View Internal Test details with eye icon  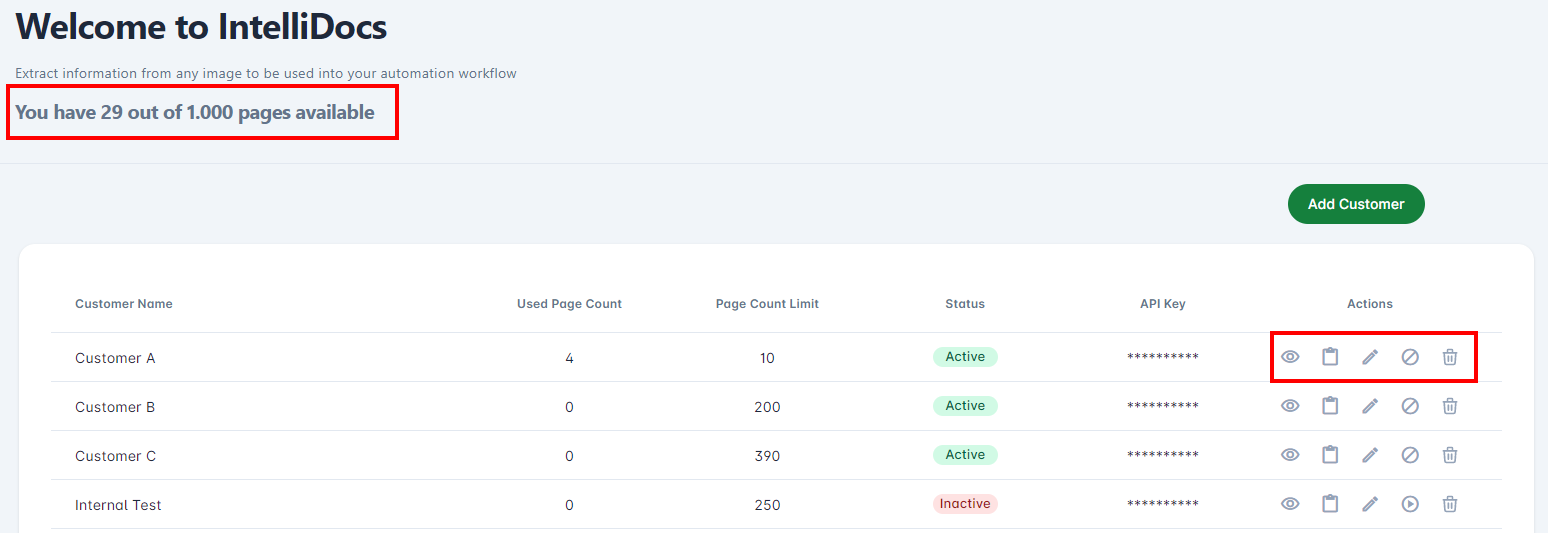(x=1290, y=504)
